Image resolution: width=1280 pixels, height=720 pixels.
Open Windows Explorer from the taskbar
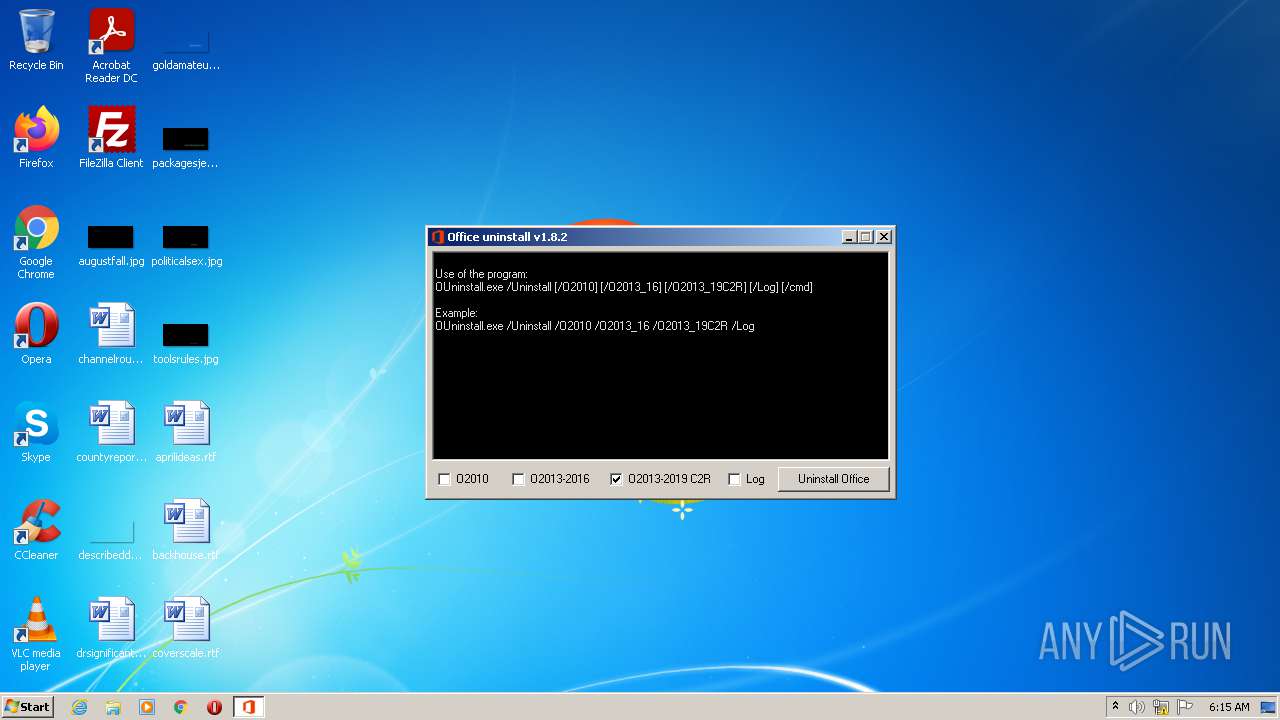pos(113,707)
